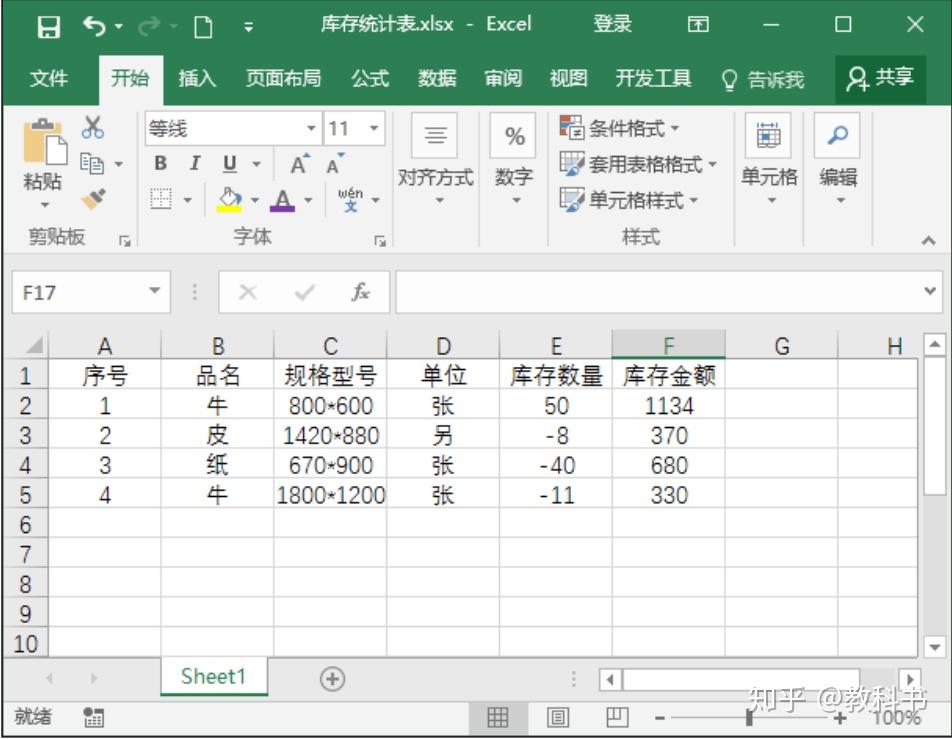Toggle Underline formatting
Viewport: 952px width, 739px height.
click(x=230, y=163)
